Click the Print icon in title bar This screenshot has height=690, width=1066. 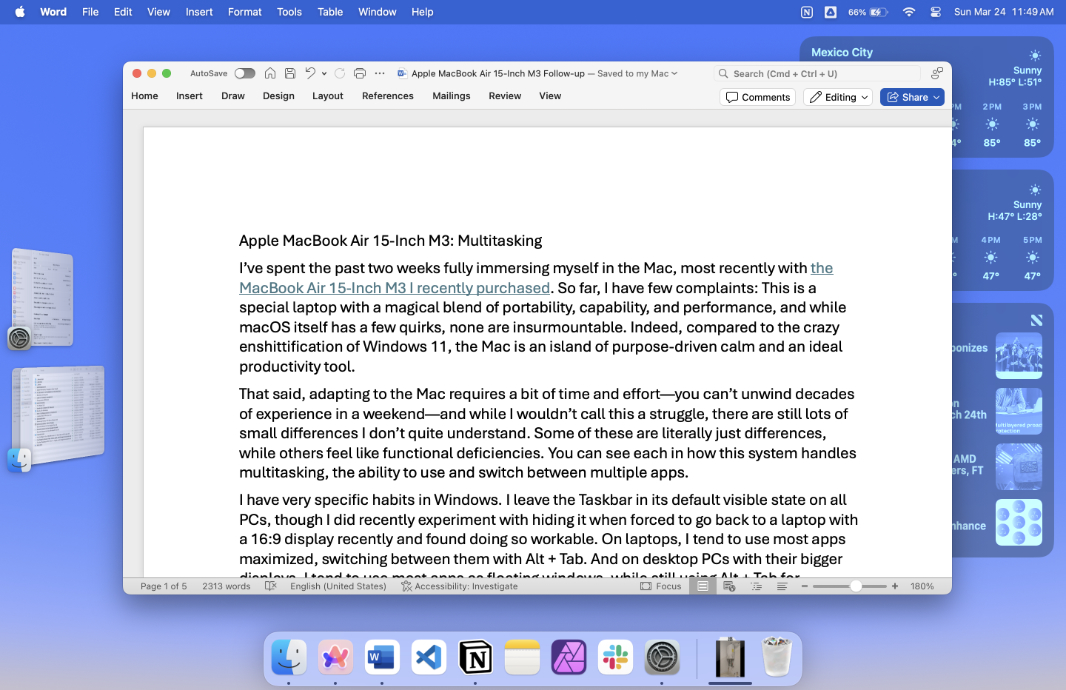[x=360, y=73]
